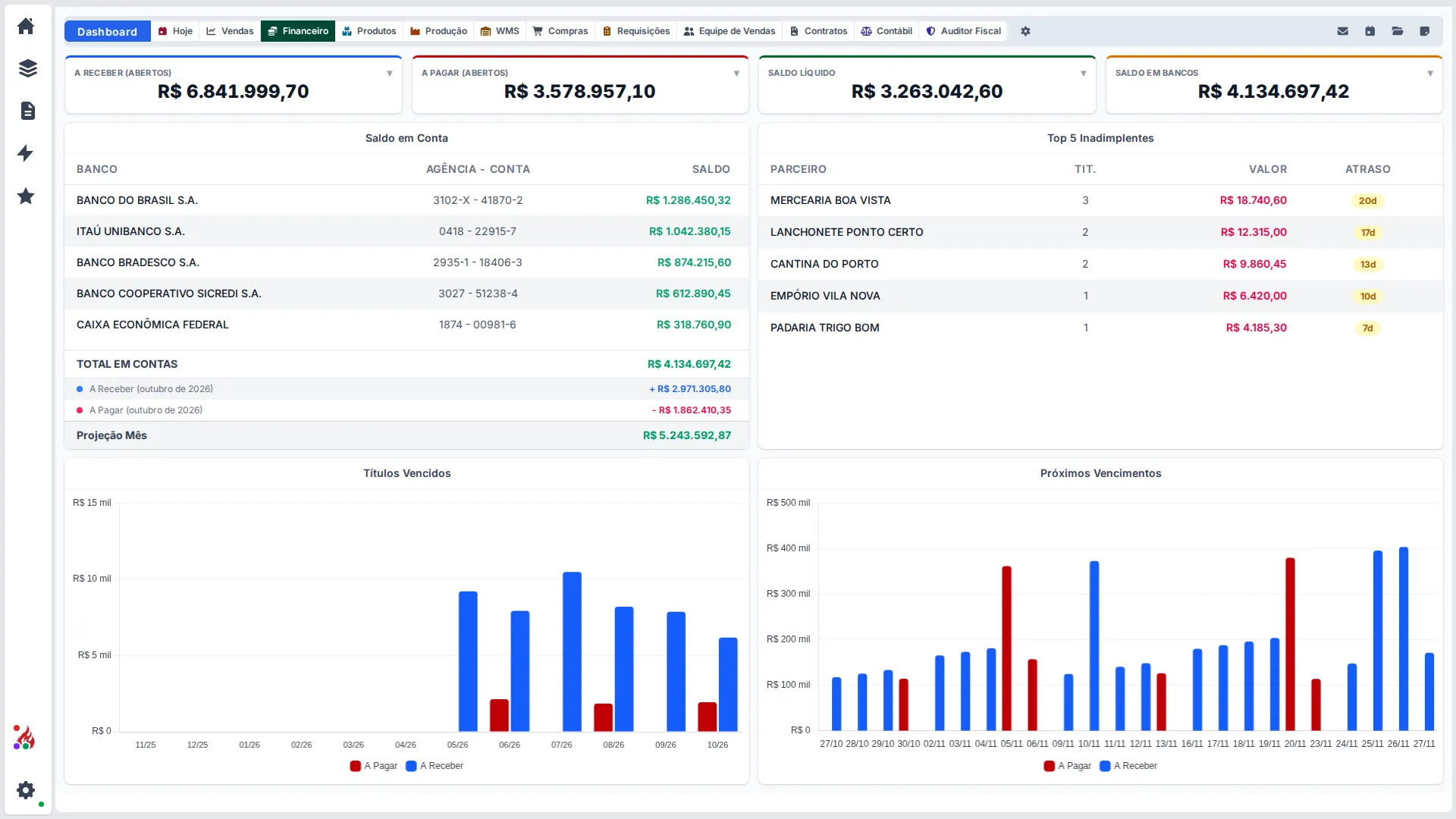Viewport: 1456px width, 819px height.
Task: Open the calendar icon in top bar
Action: [x=1370, y=31]
